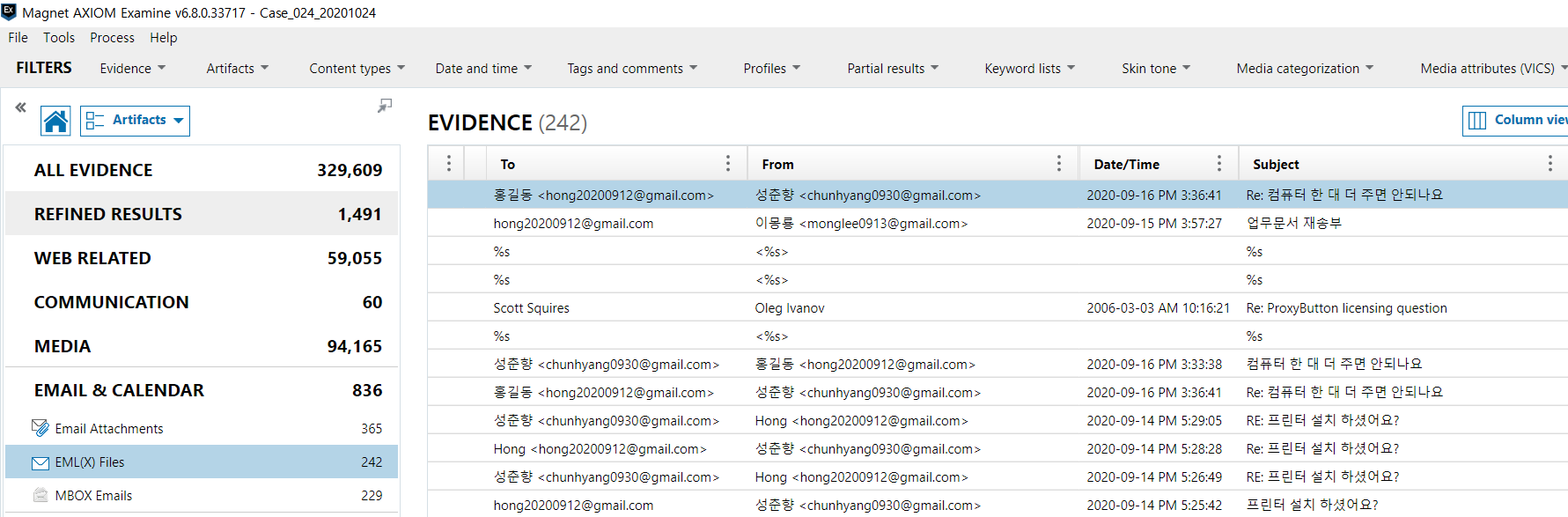Click sender '이몽룡 <monglee0913@gmail.com>'

tap(861, 224)
